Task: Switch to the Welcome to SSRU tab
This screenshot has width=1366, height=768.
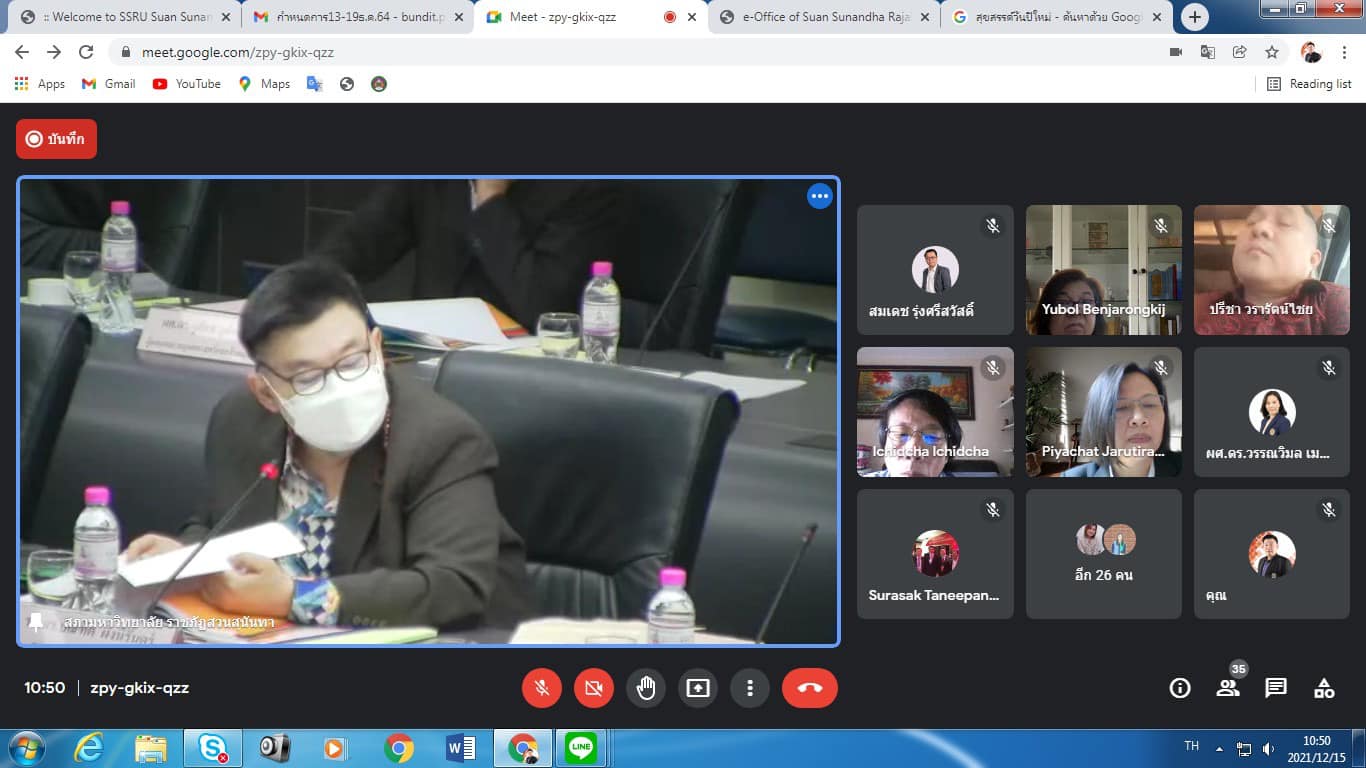Action: click(125, 17)
